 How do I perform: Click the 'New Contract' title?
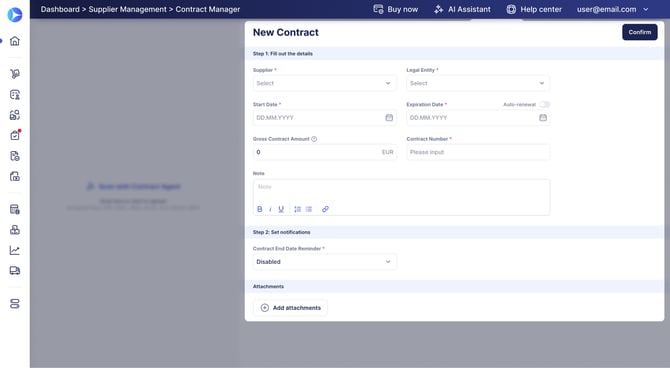pos(285,32)
